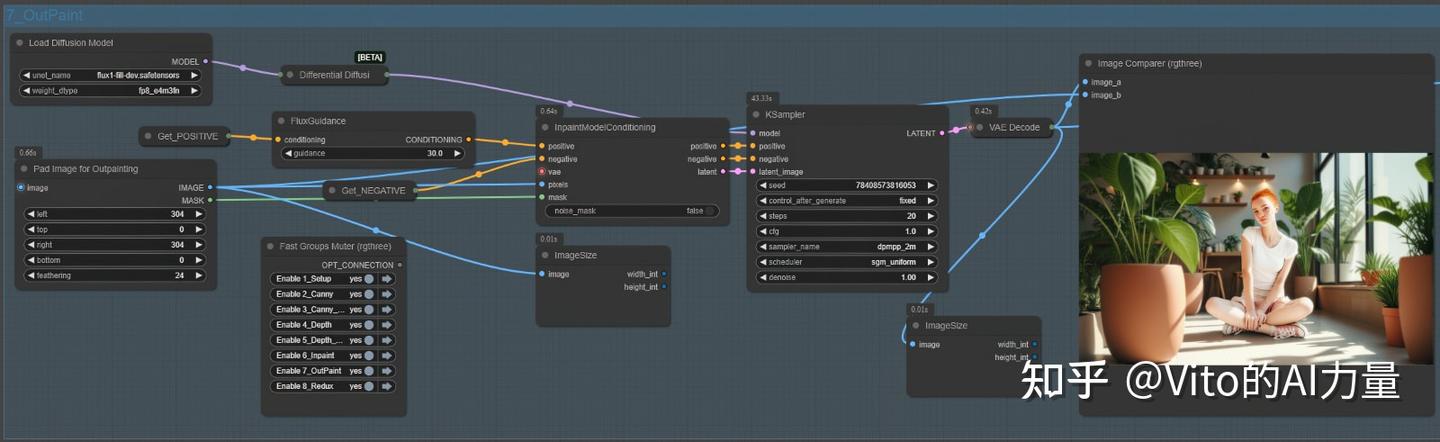
Task: Toggle noise_mask in InpaintModelConditioning
Action: (631, 211)
